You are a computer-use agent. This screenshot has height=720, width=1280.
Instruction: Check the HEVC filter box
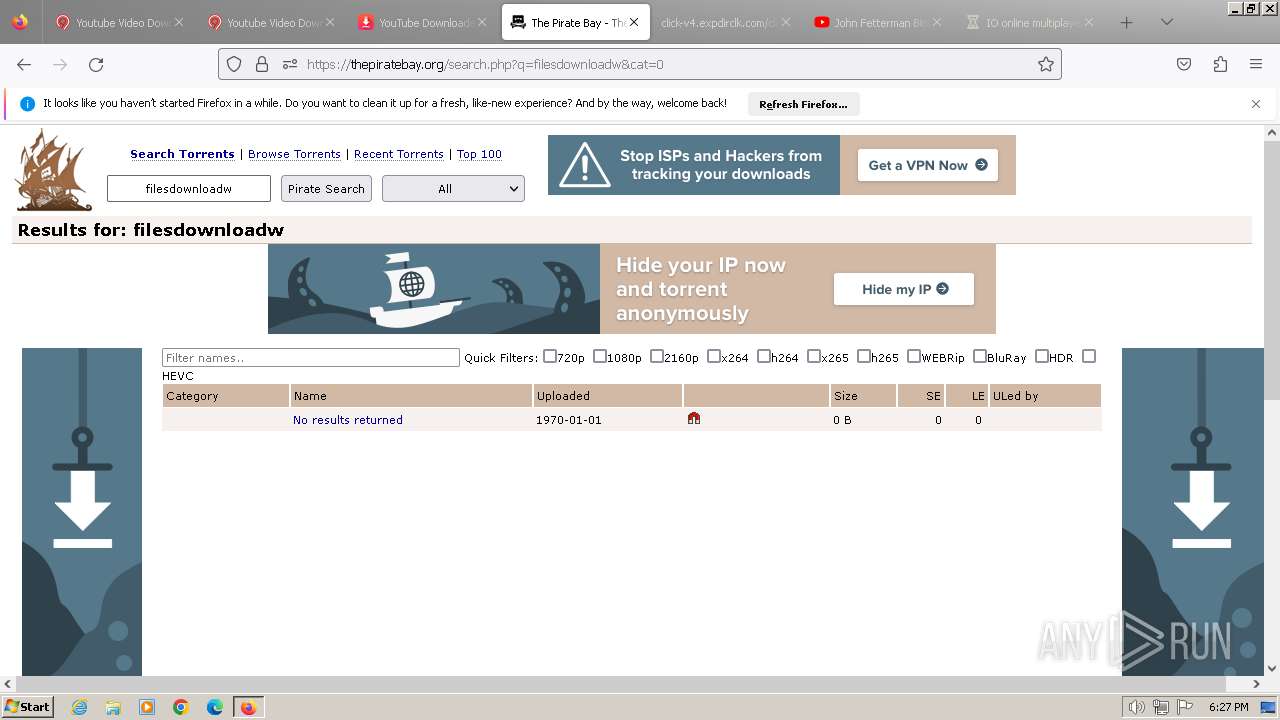(x=1089, y=356)
